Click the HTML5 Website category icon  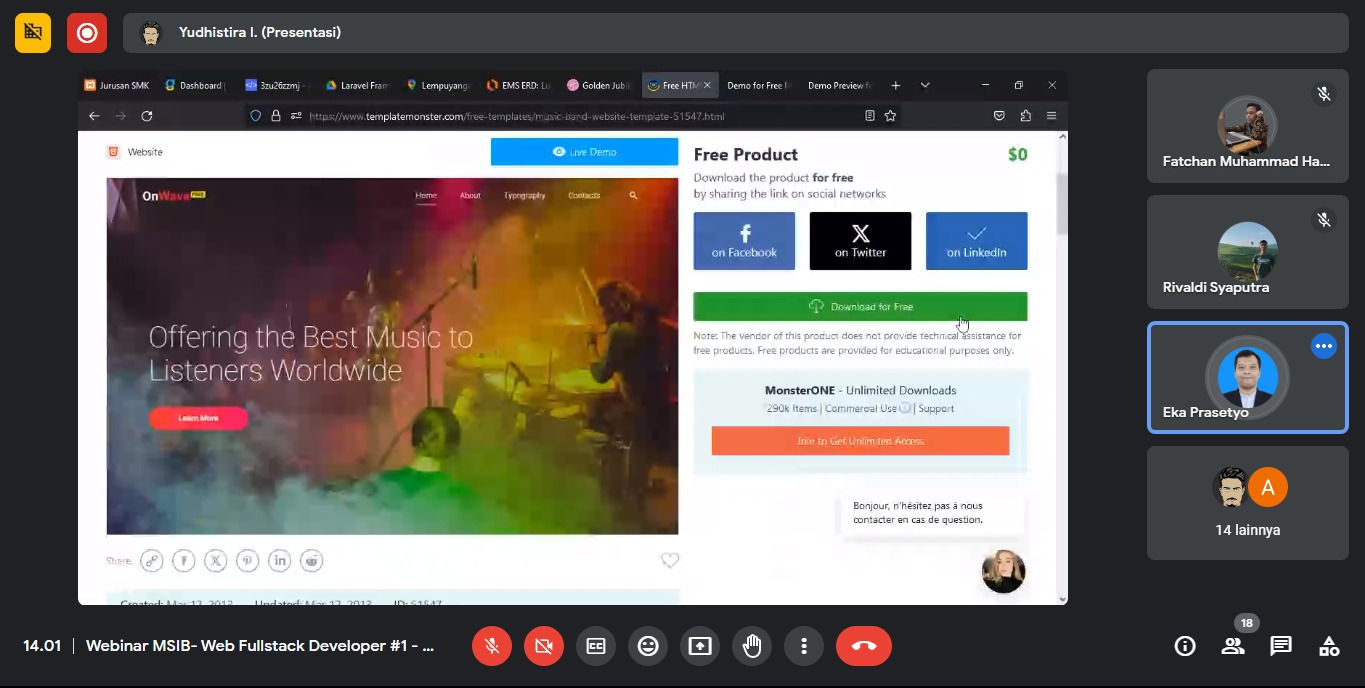click(x=113, y=152)
